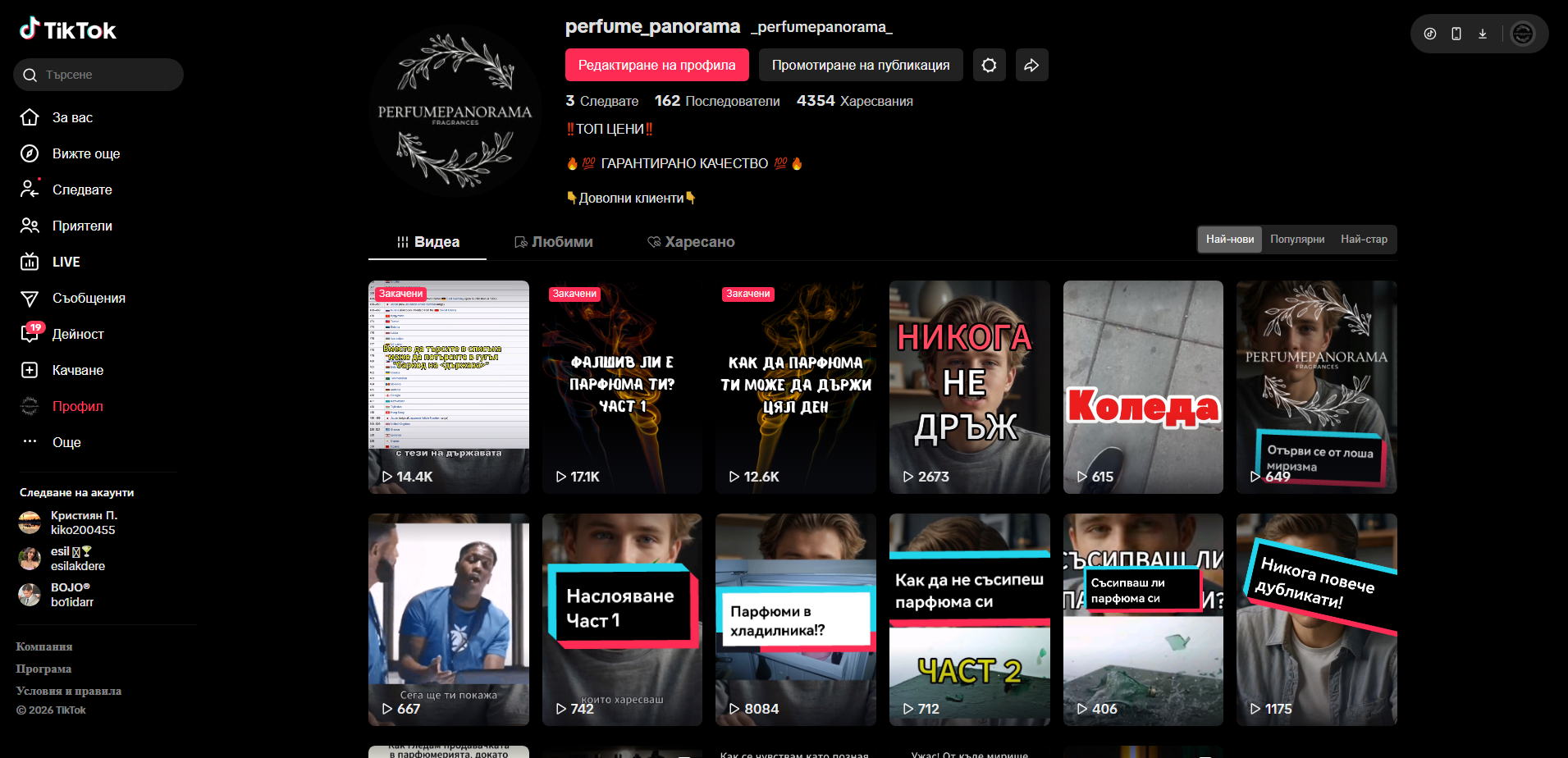Click the share profile arrow icon
This screenshot has height=758, width=1568.
[x=1031, y=65]
